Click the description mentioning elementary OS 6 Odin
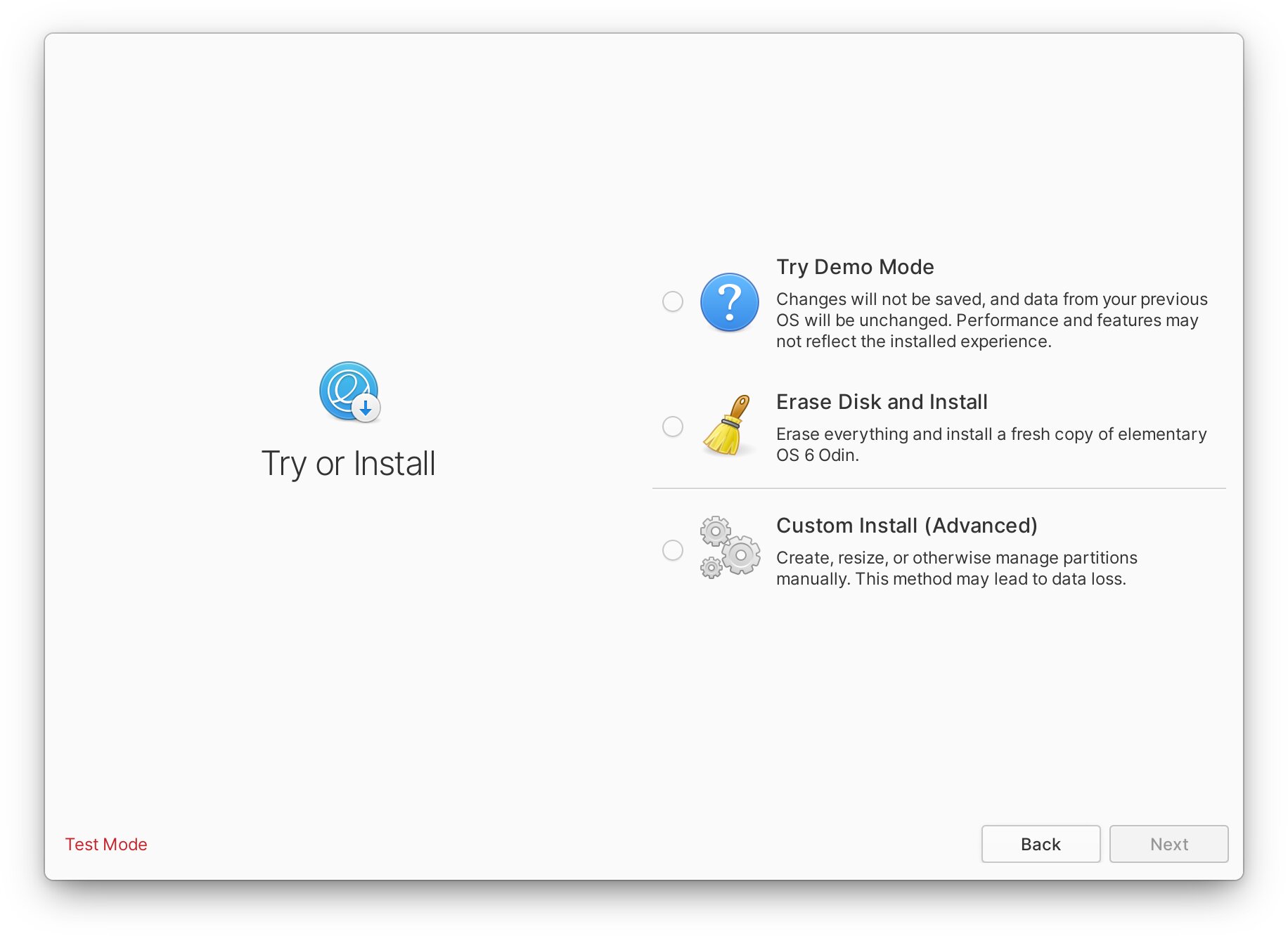Viewport: 1288px width, 936px height. coord(991,445)
